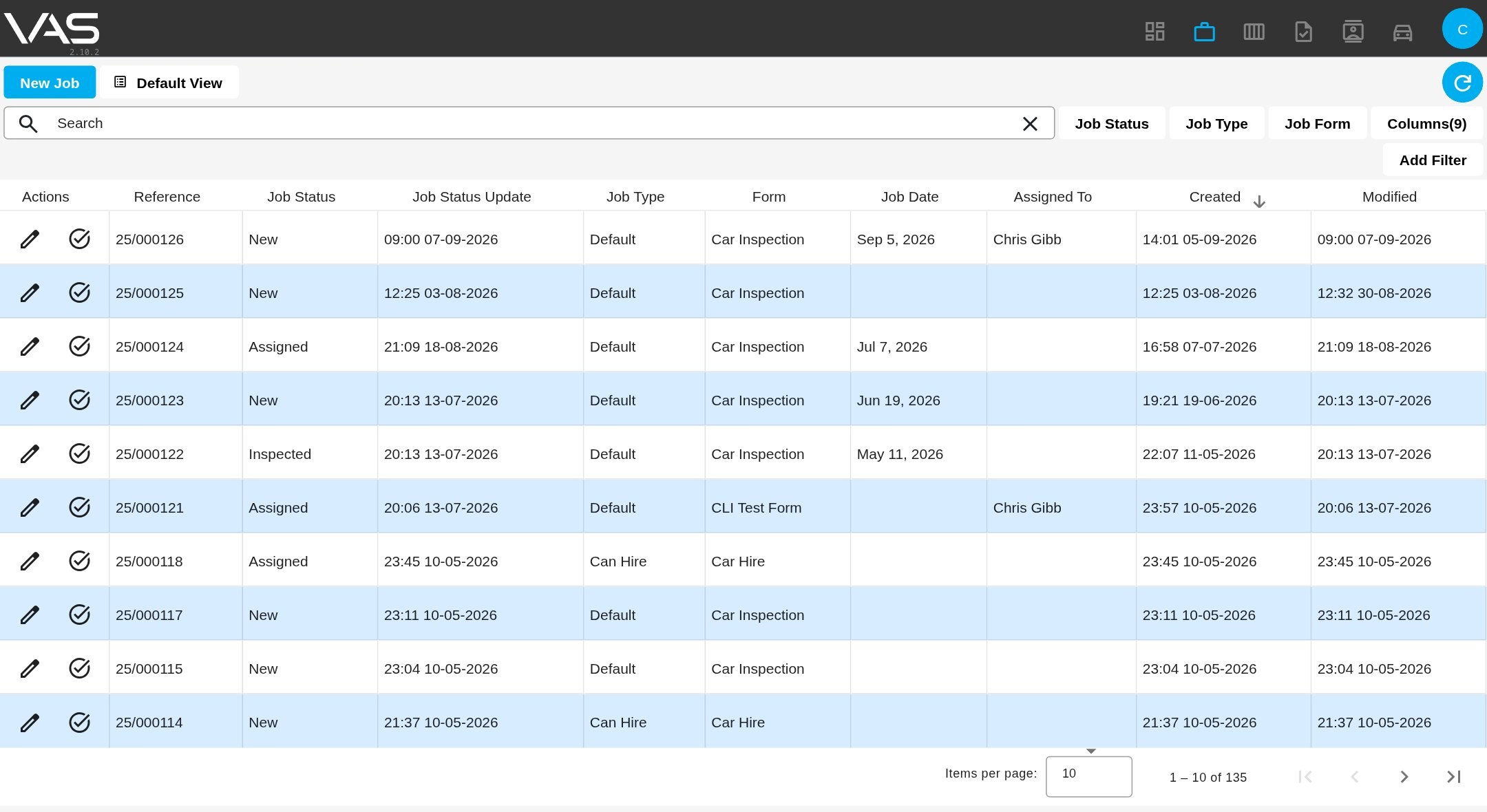This screenshot has width=1487, height=812.
Task: Sort by Modified column header
Action: pyautogui.click(x=1389, y=197)
